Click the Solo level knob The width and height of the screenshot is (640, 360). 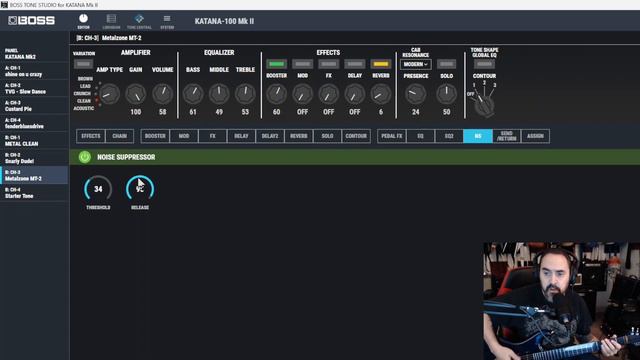coord(447,94)
